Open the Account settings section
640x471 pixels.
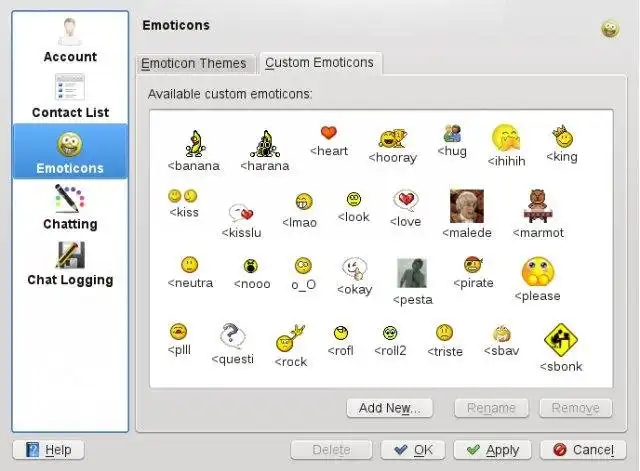coord(70,40)
